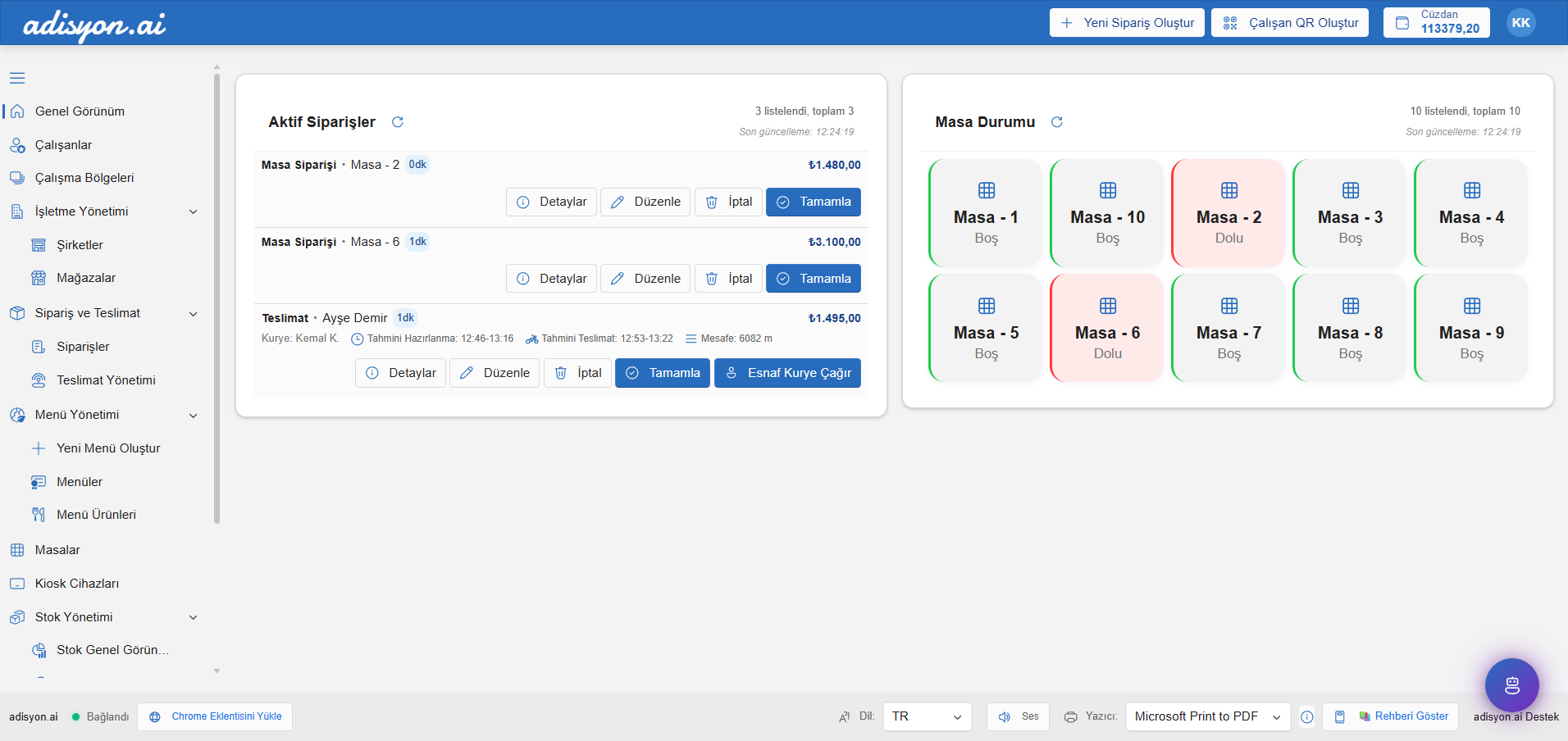
Task: Refresh the Aktif Siparişler list
Action: click(x=398, y=122)
